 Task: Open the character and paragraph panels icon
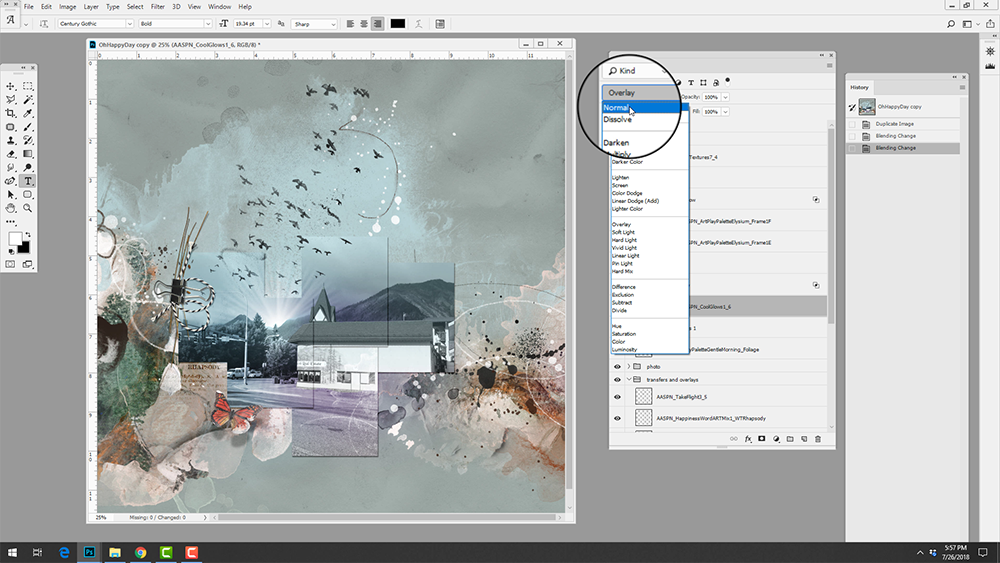pos(440,24)
